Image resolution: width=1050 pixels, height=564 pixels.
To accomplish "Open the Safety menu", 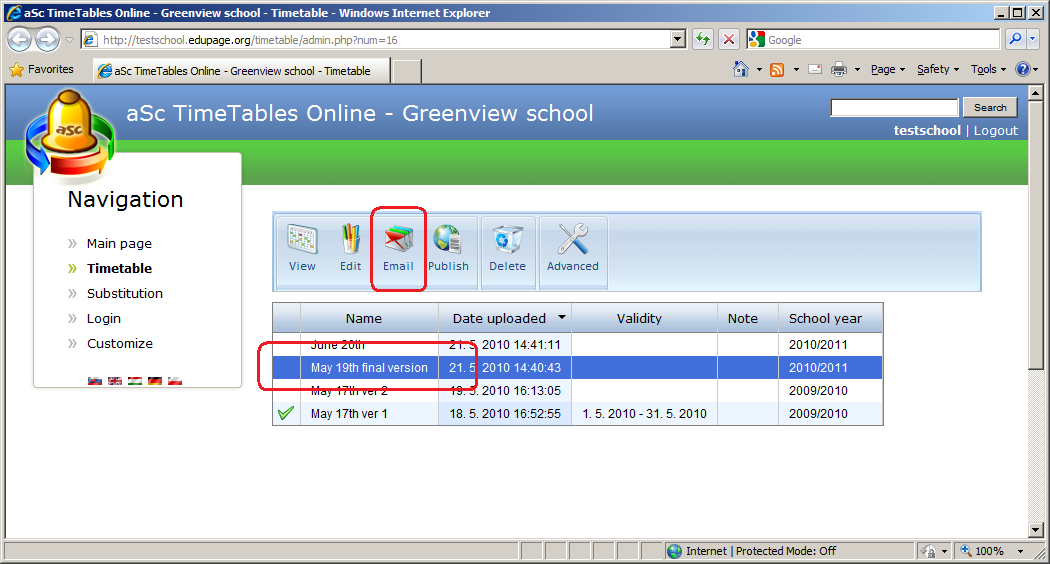I will click(x=937, y=69).
